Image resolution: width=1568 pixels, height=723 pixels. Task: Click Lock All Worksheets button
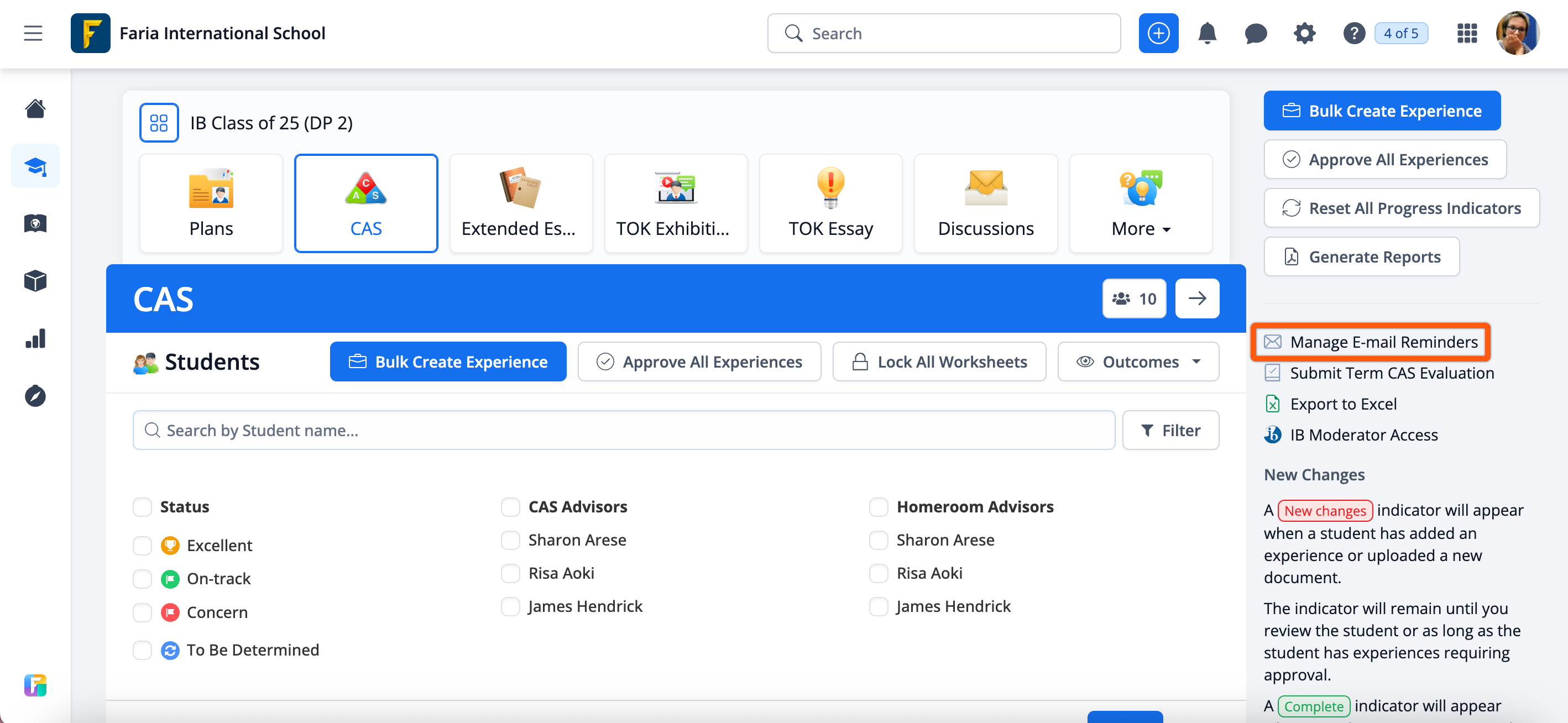point(939,361)
